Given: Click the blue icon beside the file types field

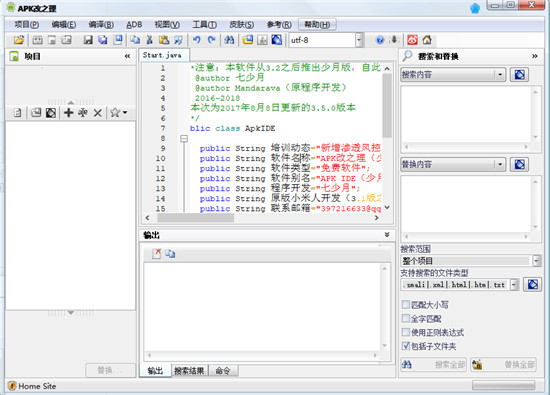Looking at the screenshot, I should pos(532,284).
